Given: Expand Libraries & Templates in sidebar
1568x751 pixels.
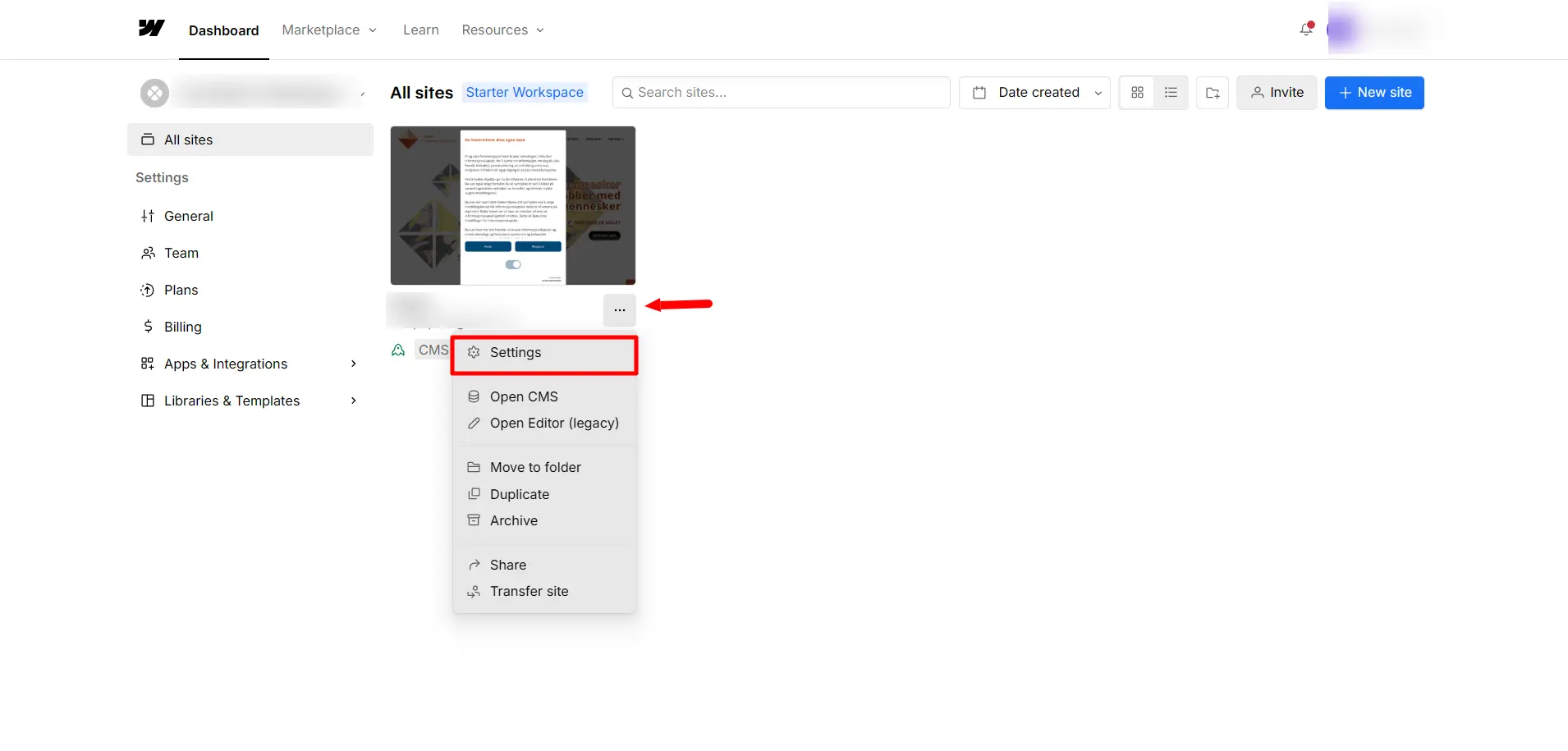Looking at the screenshot, I should [x=232, y=401].
